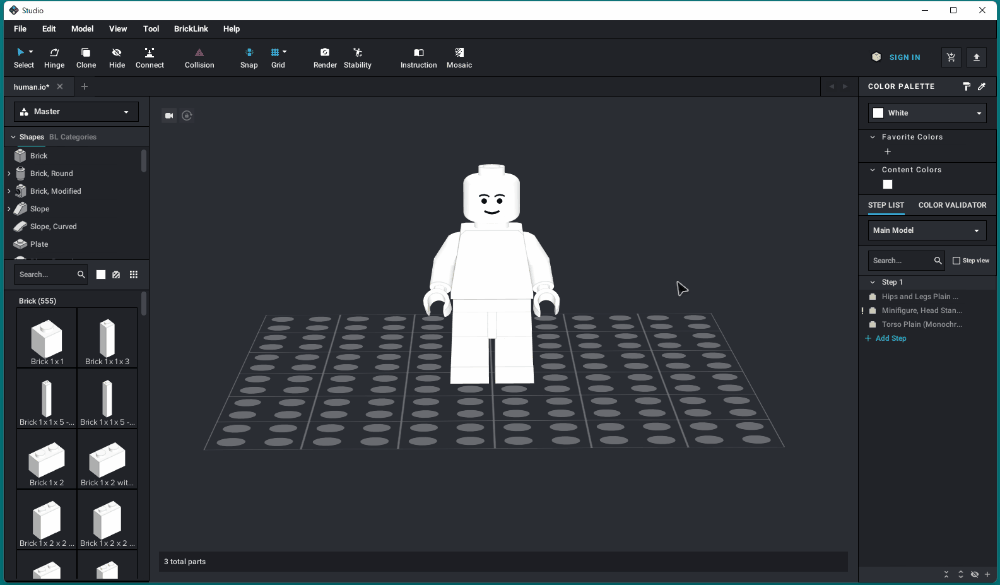Screen dimensions: 1000x585
Task: Toggle Snap mode
Action: click(x=249, y=57)
